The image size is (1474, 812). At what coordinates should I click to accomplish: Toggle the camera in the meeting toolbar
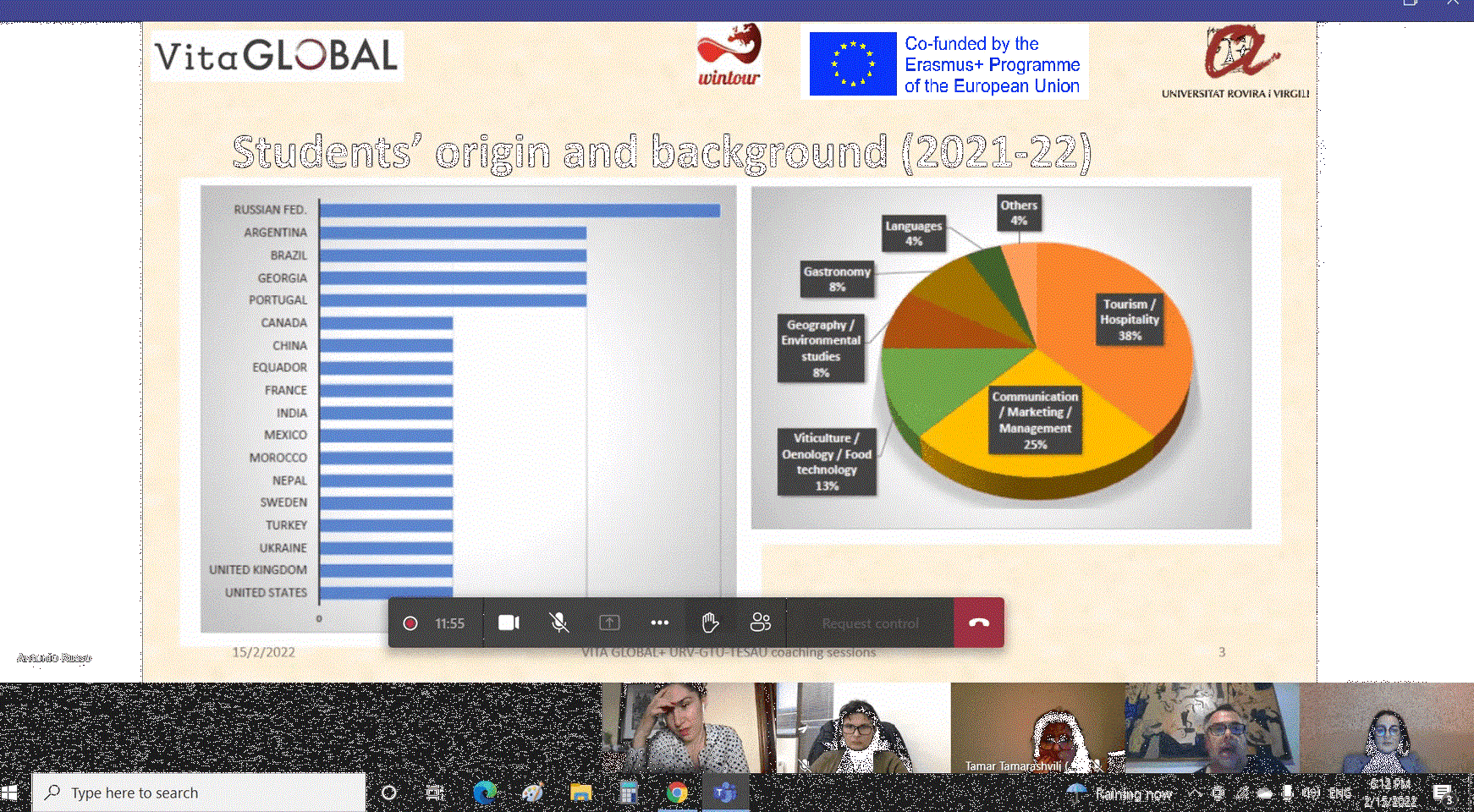509,623
